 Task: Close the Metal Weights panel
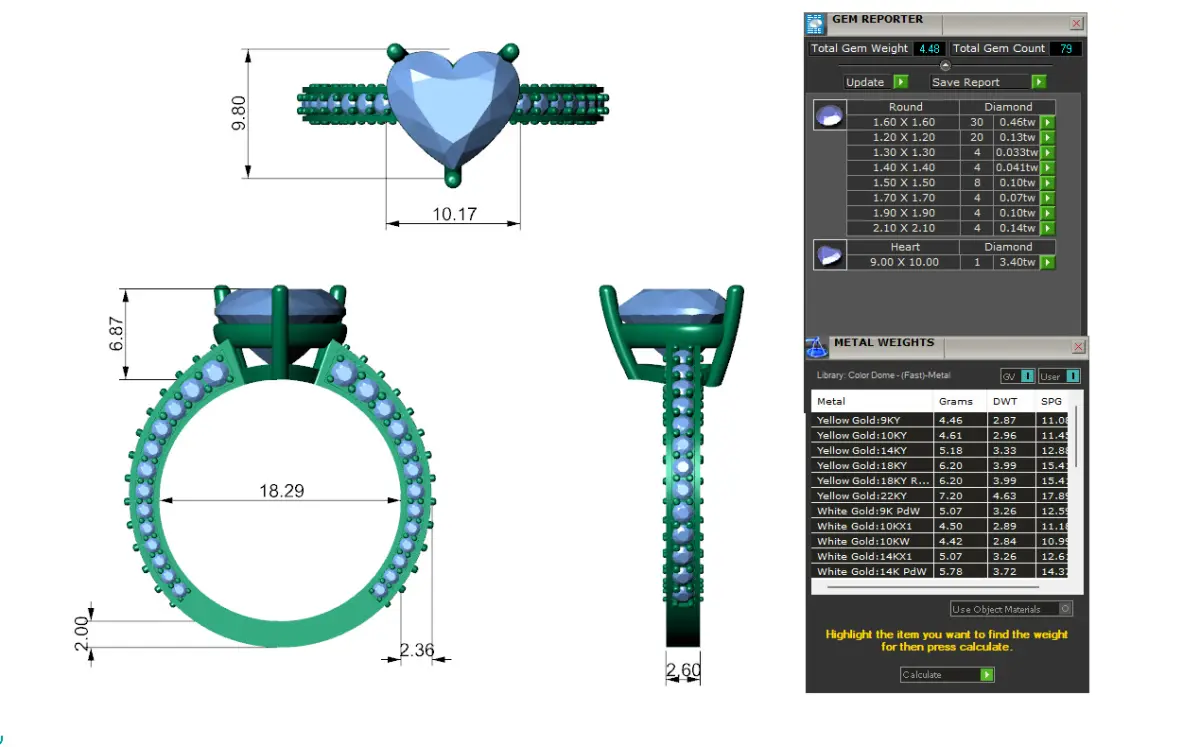pyautogui.click(x=1078, y=347)
